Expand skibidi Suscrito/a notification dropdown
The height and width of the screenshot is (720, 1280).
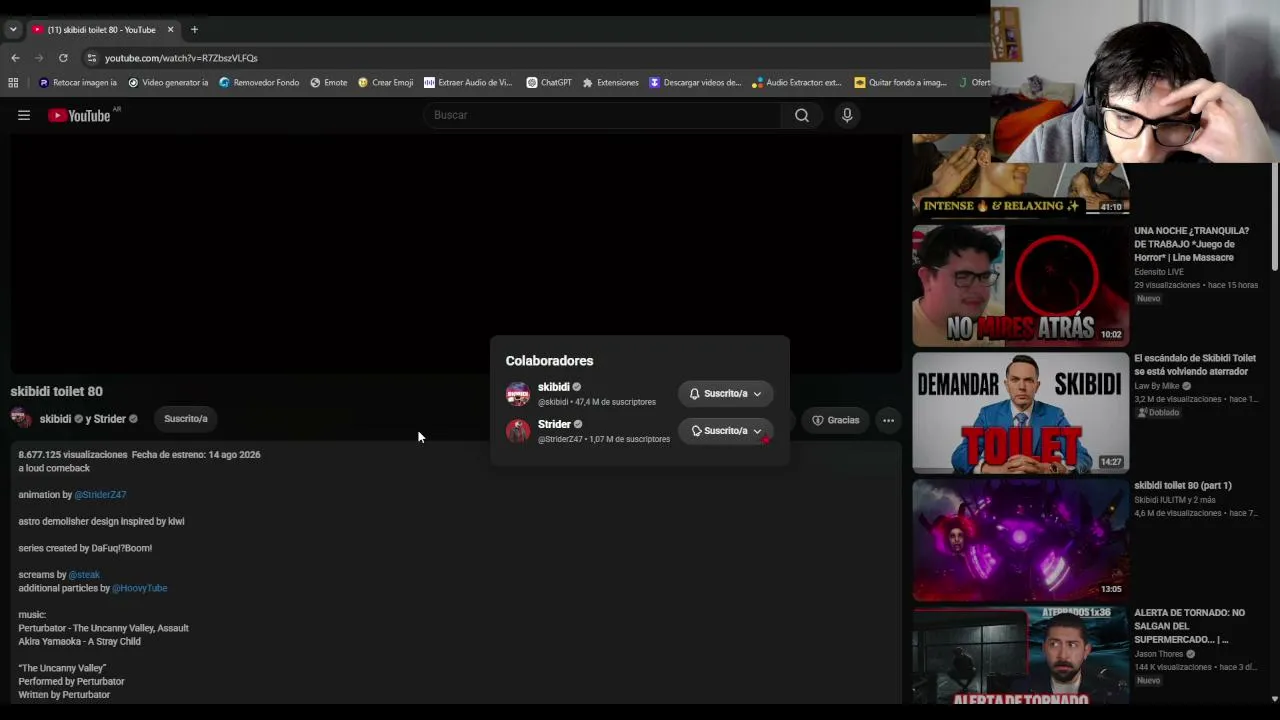click(x=725, y=394)
